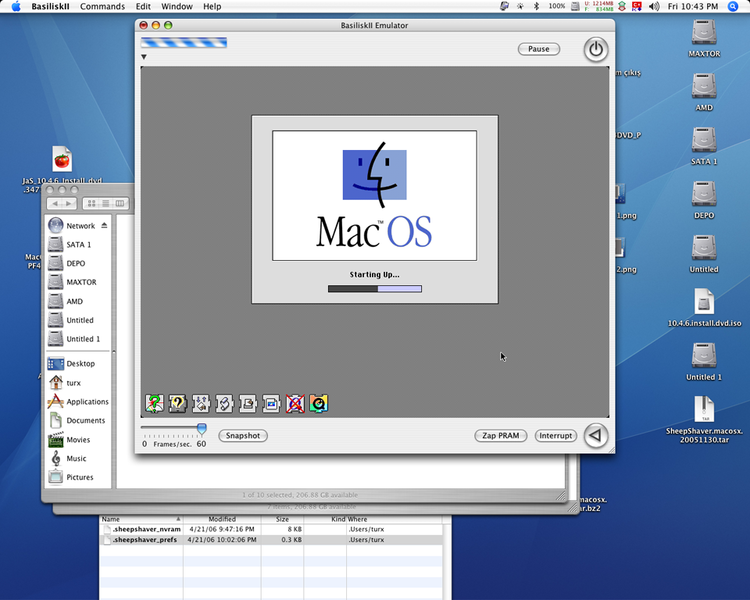Click the Turkish flag input menu icon
This screenshot has width=750, height=600.
coord(637,6)
